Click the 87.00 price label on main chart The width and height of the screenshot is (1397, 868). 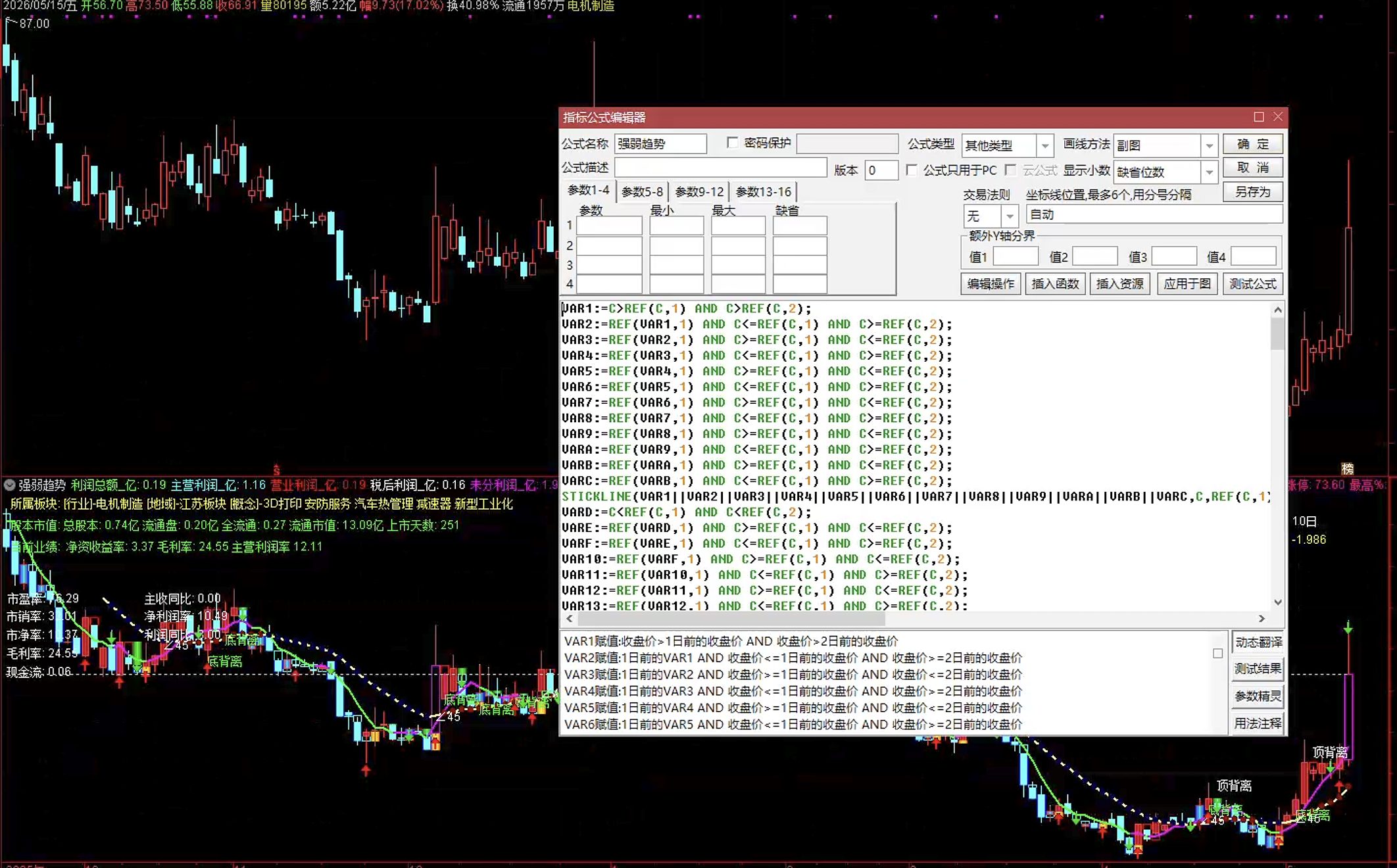tap(34, 24)
